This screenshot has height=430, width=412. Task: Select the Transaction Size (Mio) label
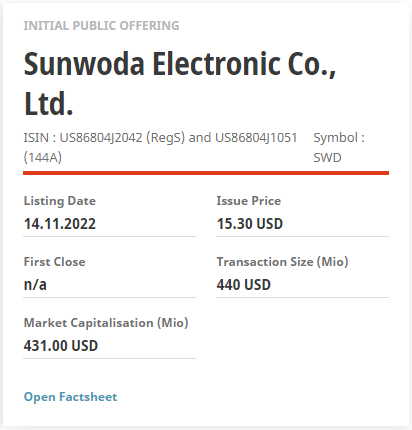coord(283,262)
